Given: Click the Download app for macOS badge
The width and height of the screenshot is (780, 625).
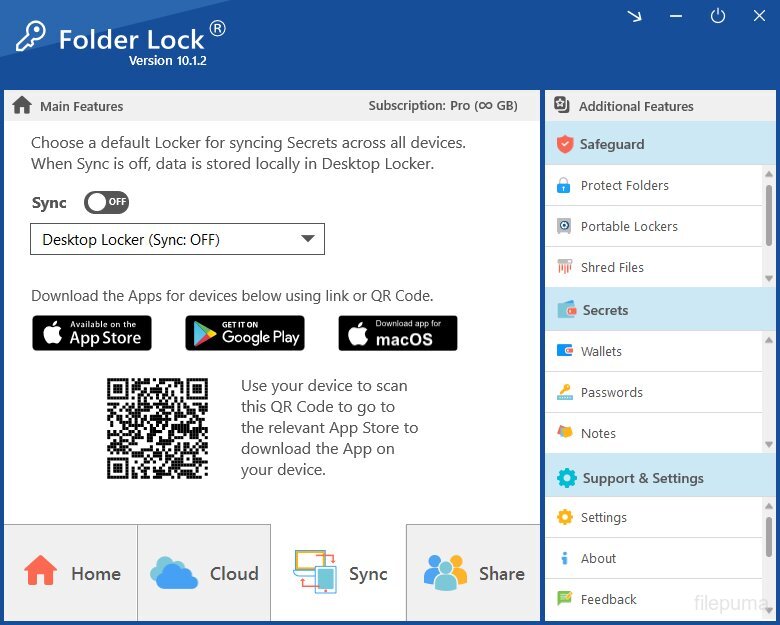Looking at the screenshot, I should [x=398, y=333].
